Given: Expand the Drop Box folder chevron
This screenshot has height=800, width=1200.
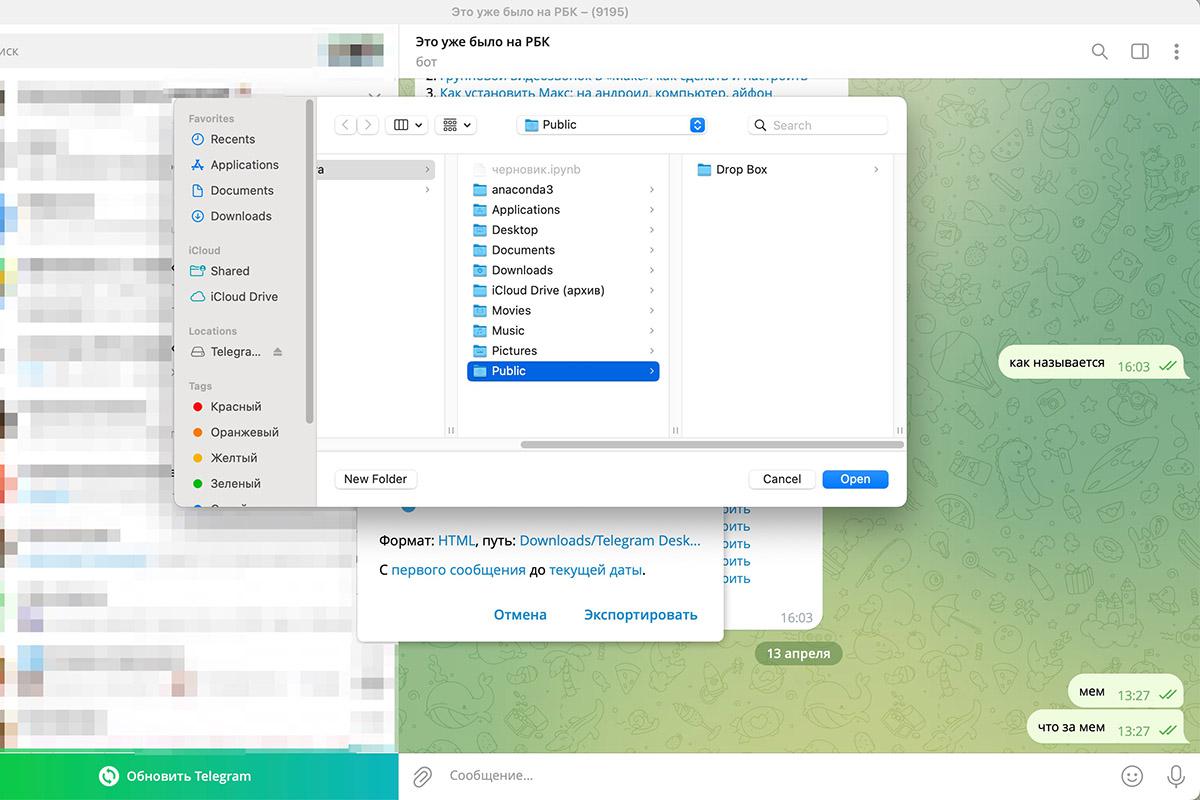Looking at the screenshot, I should pyautogui.click(x=876, y=169).
